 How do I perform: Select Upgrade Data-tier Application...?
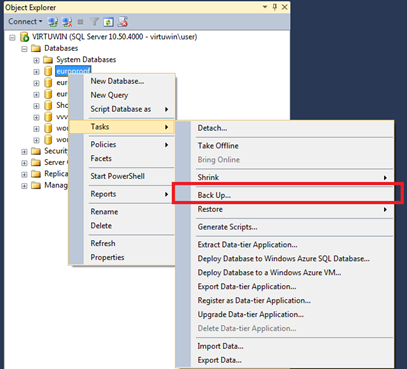pos(285,315)
